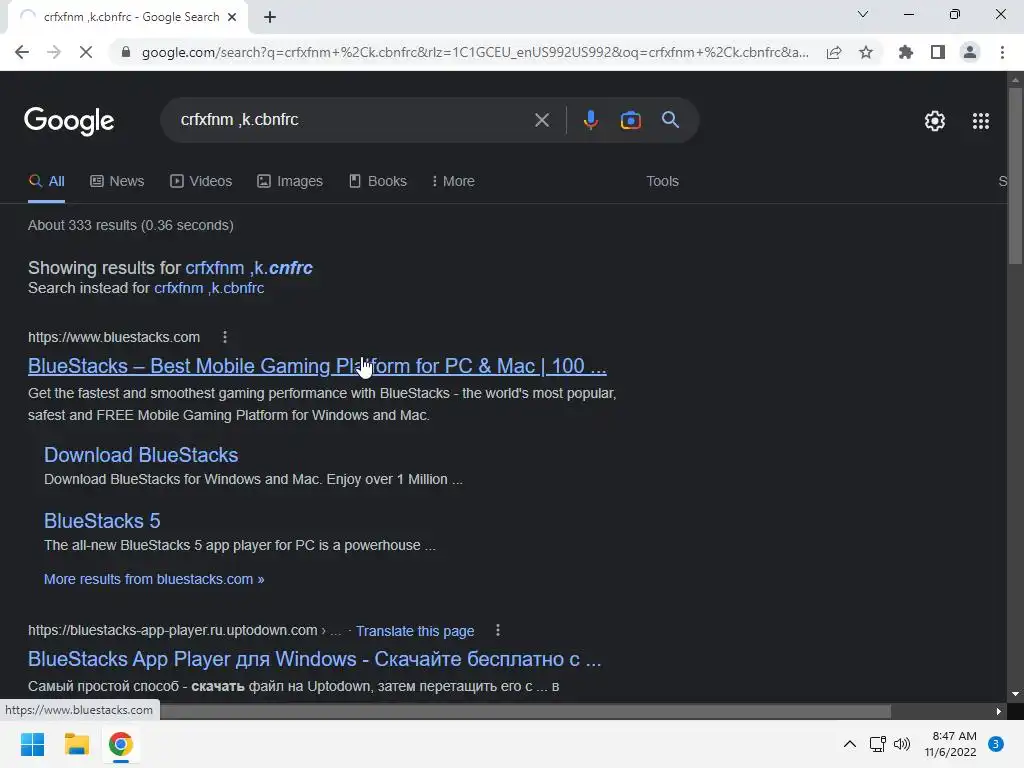Viewport: 1024px width, 768px height.
Task: Share this page from address bar
Action: [x=834, y=52]
